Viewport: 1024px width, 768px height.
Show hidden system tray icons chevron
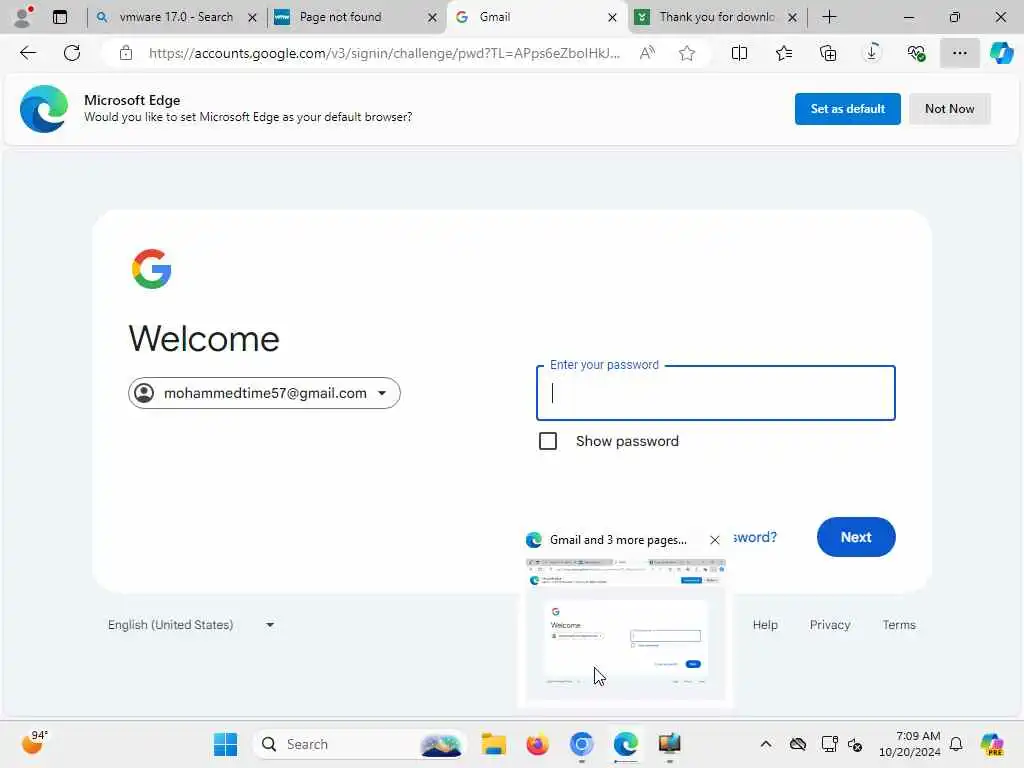766,744
